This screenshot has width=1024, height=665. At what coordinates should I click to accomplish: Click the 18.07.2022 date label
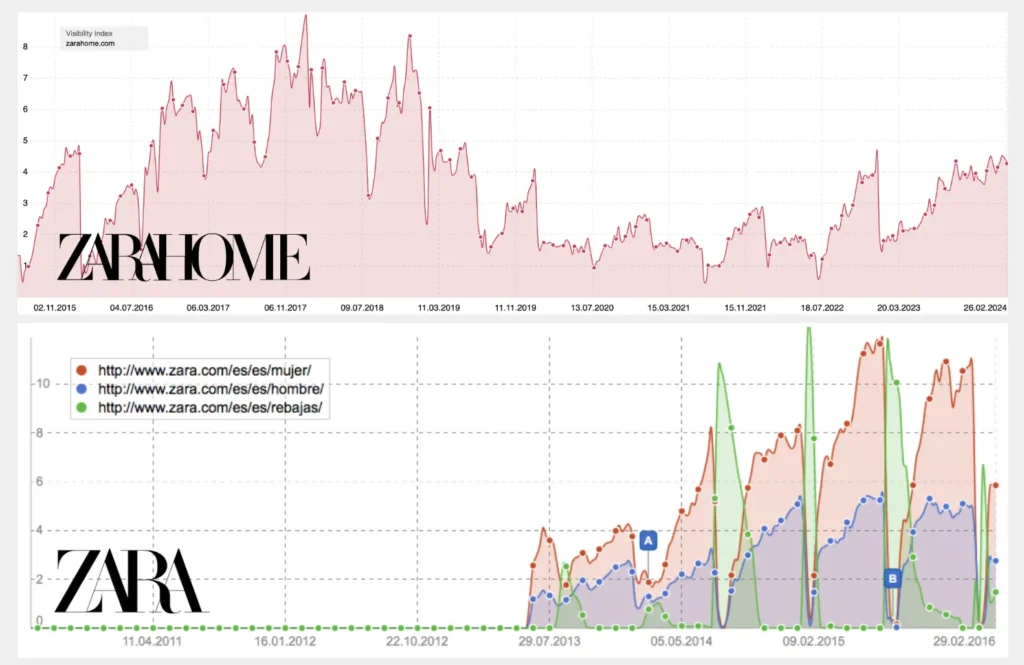tap(822, 308)
